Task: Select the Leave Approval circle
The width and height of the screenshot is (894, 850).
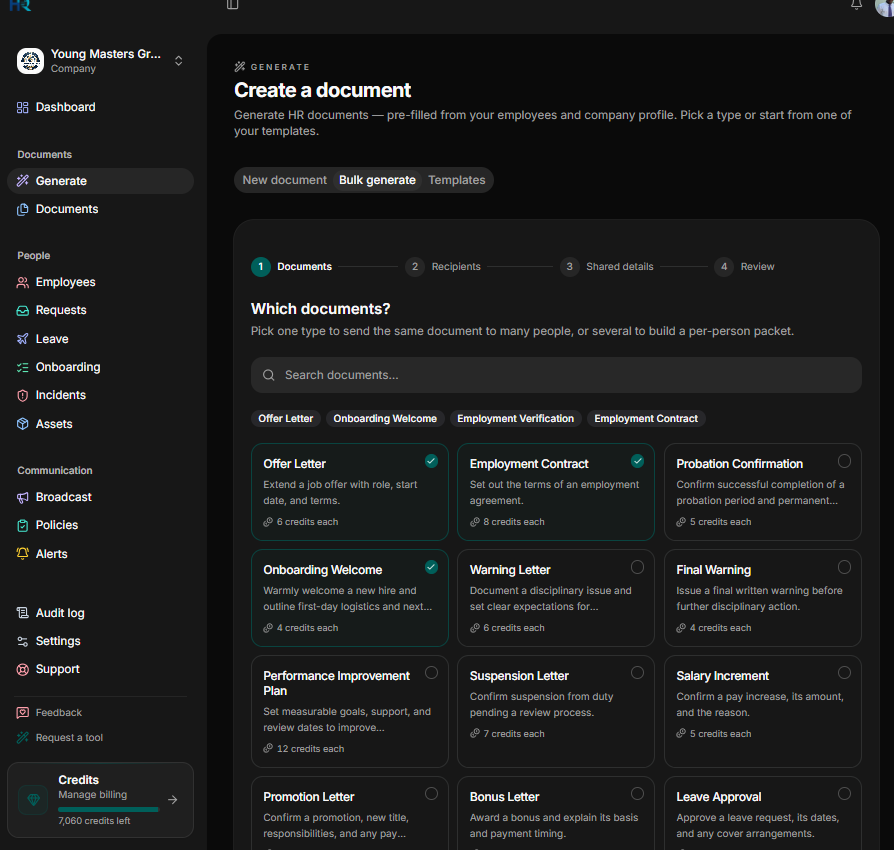Action: coord(844,794)
